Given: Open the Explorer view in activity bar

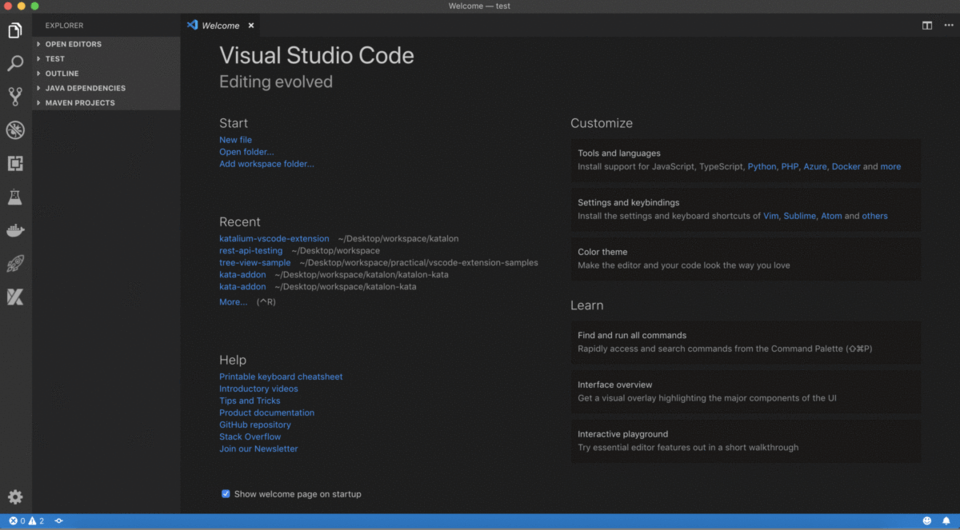Looking at the screenshot, I should (x=15, y=30).
